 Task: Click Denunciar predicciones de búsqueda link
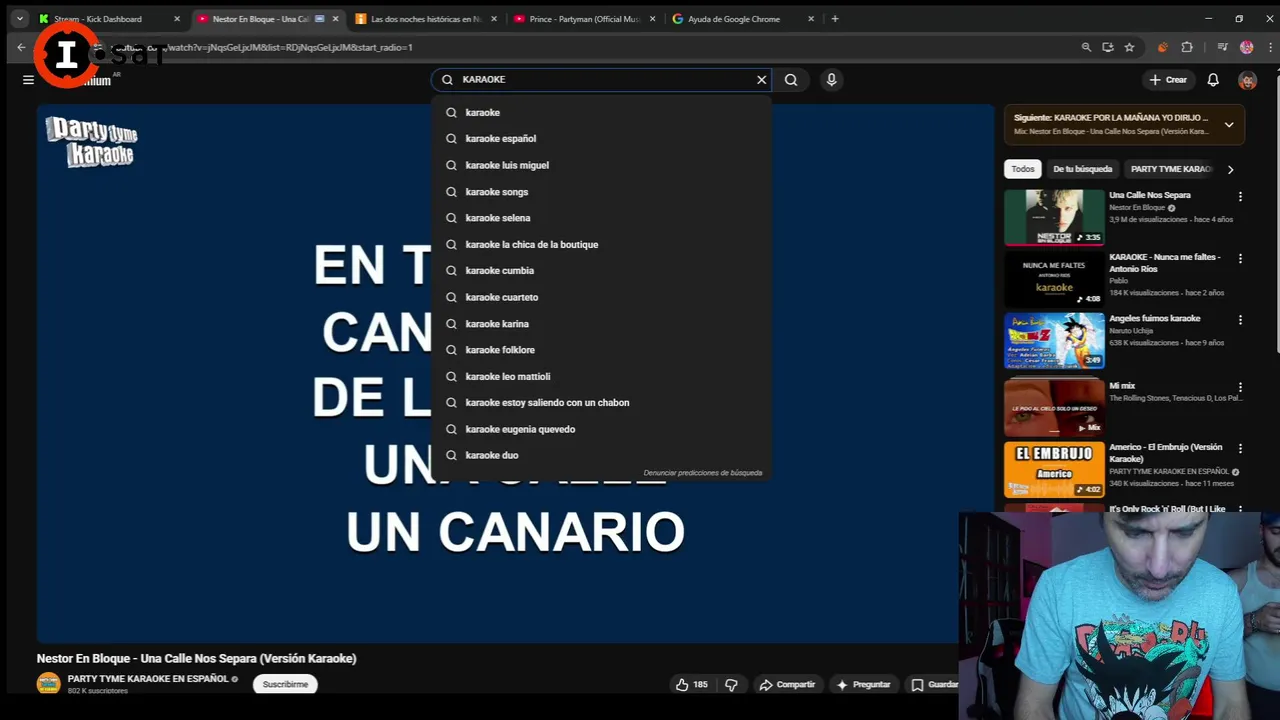coord(703,473)
